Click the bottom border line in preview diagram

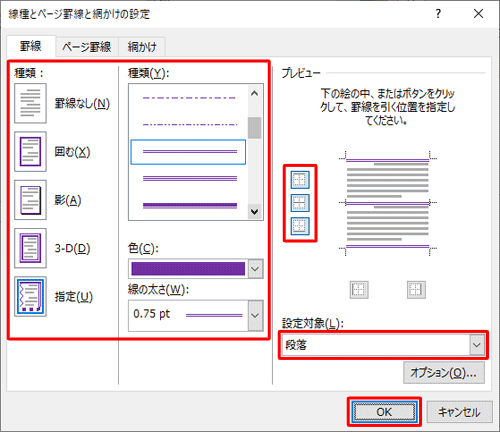coord(388,247)
